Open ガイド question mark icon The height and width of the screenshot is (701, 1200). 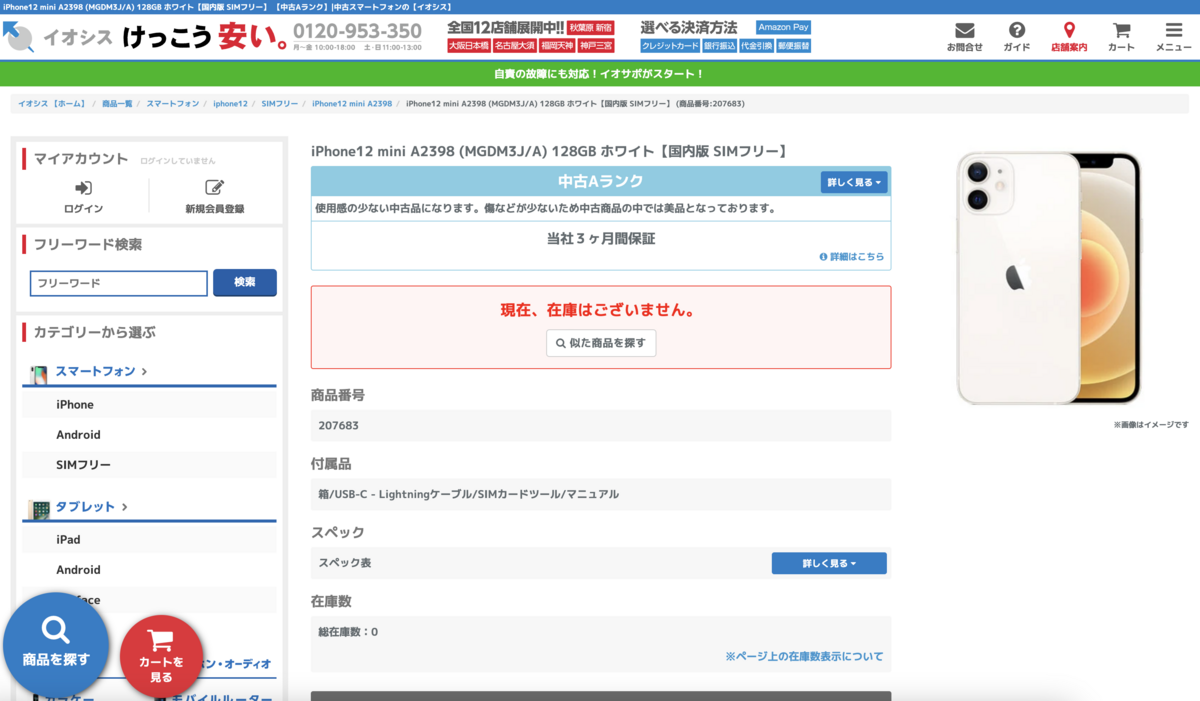(1017, 31)
